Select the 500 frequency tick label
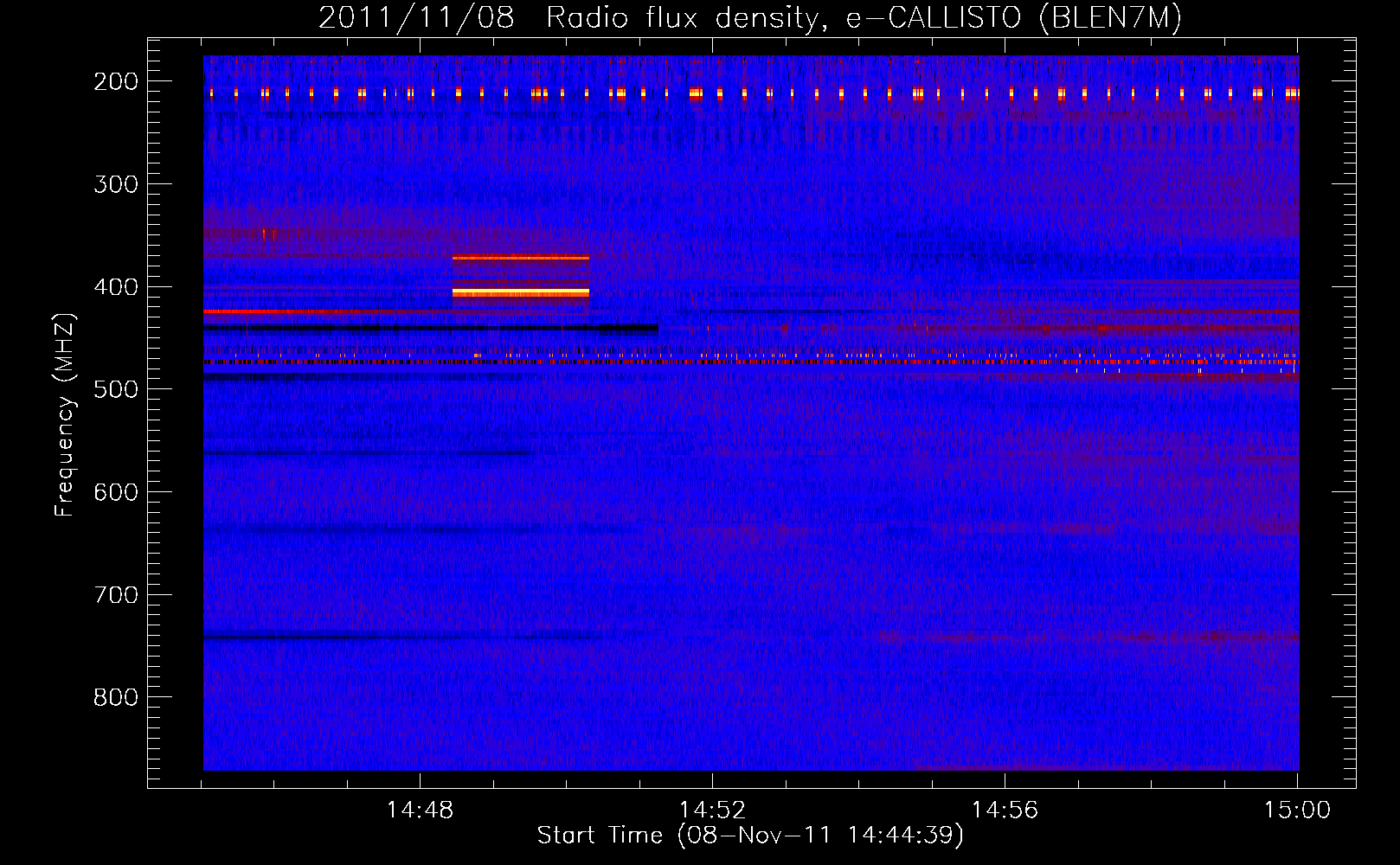 116,389
